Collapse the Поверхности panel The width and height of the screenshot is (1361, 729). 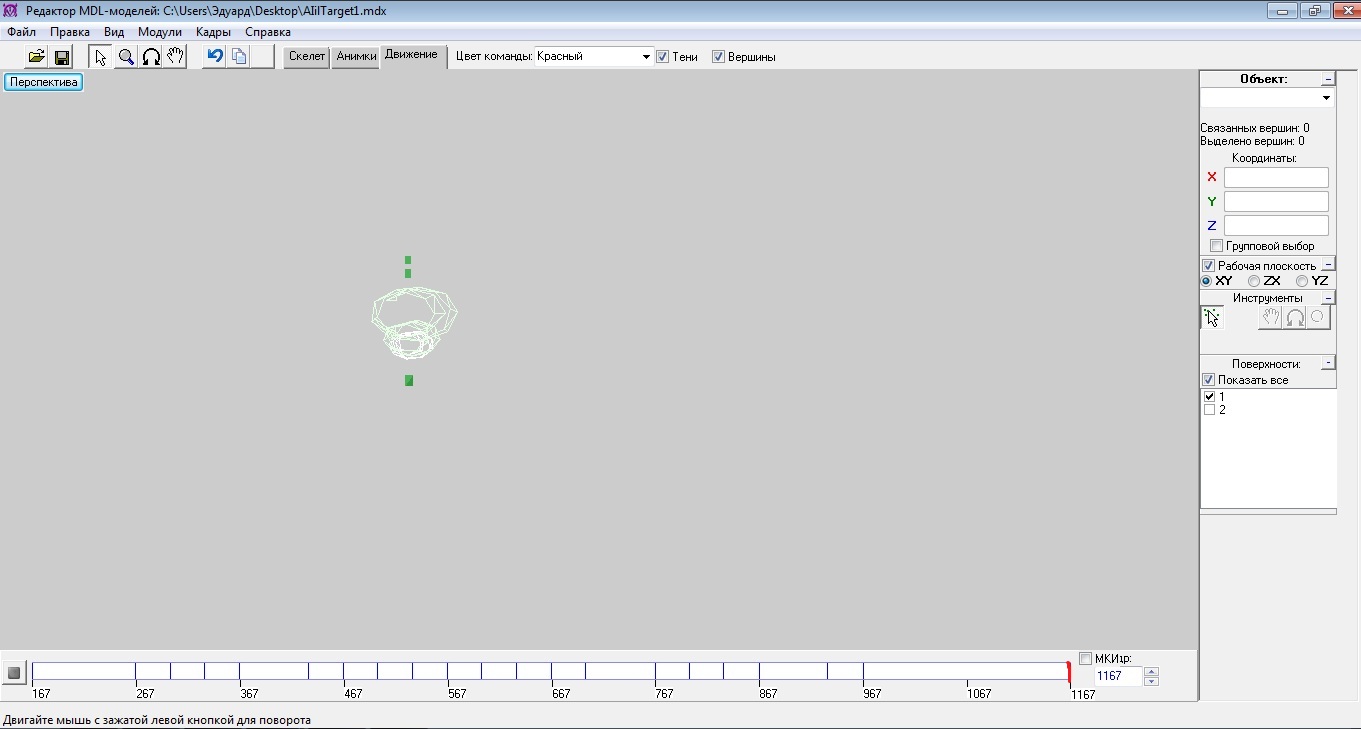[1328, 363]
